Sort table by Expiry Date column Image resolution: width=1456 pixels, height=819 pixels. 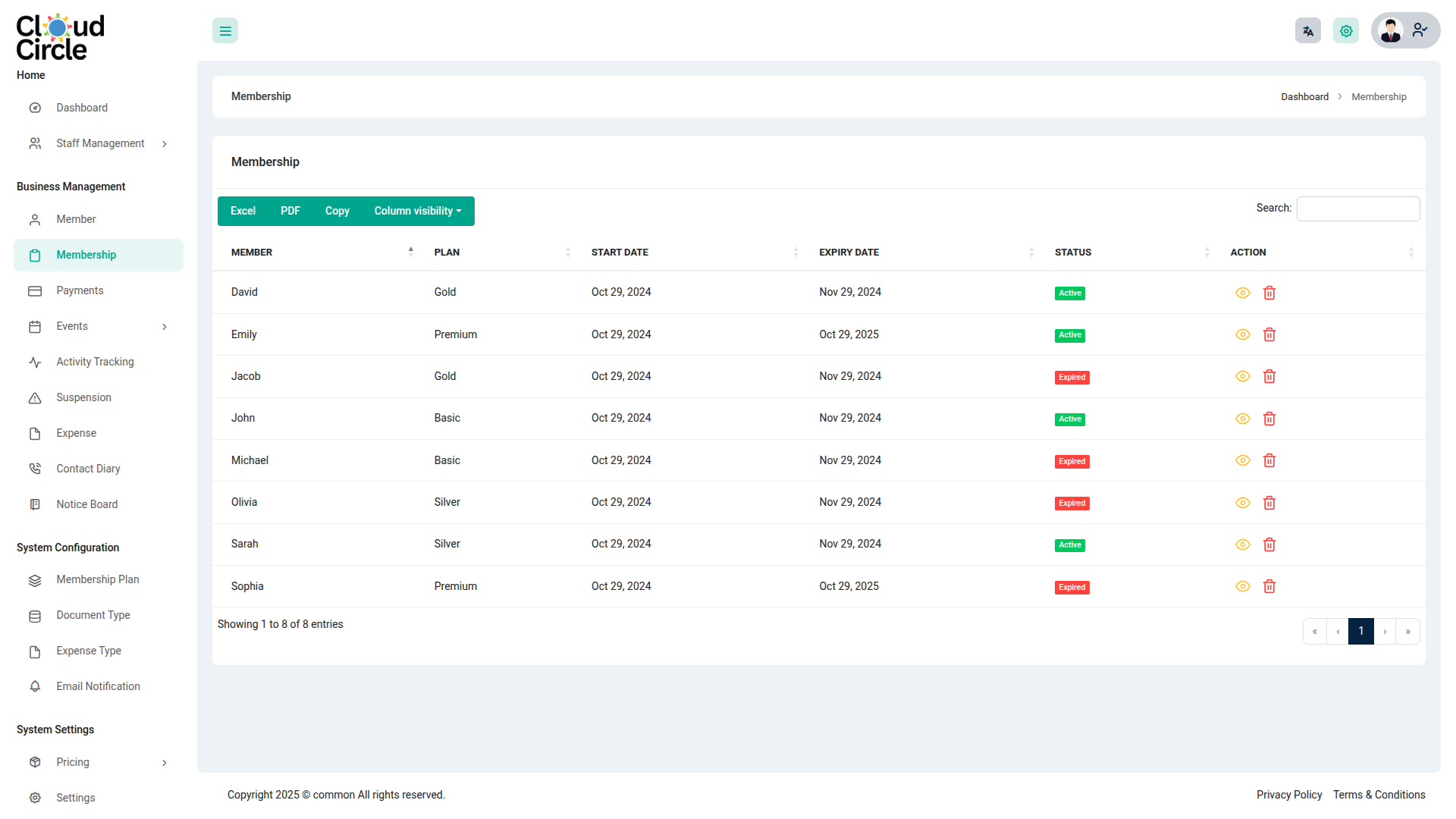click(x=849, y=253)
